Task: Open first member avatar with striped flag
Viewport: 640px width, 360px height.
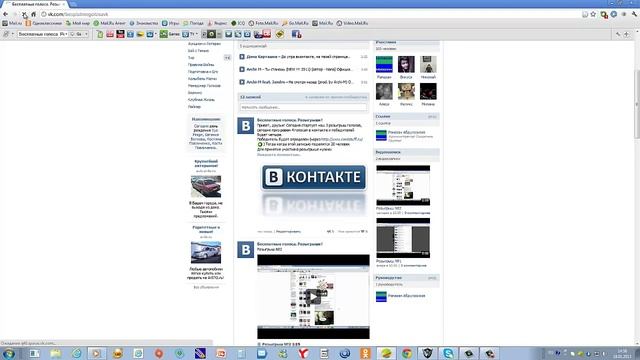Action: tap(384, 64)
